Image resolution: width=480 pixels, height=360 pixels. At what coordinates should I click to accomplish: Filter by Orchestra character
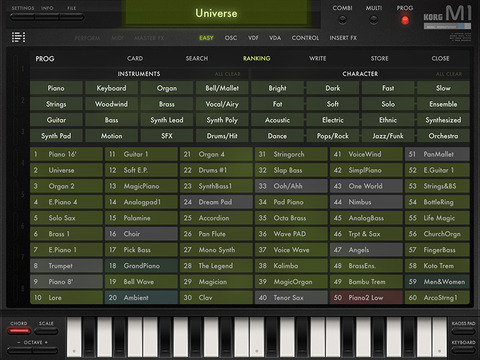(443, 136)
